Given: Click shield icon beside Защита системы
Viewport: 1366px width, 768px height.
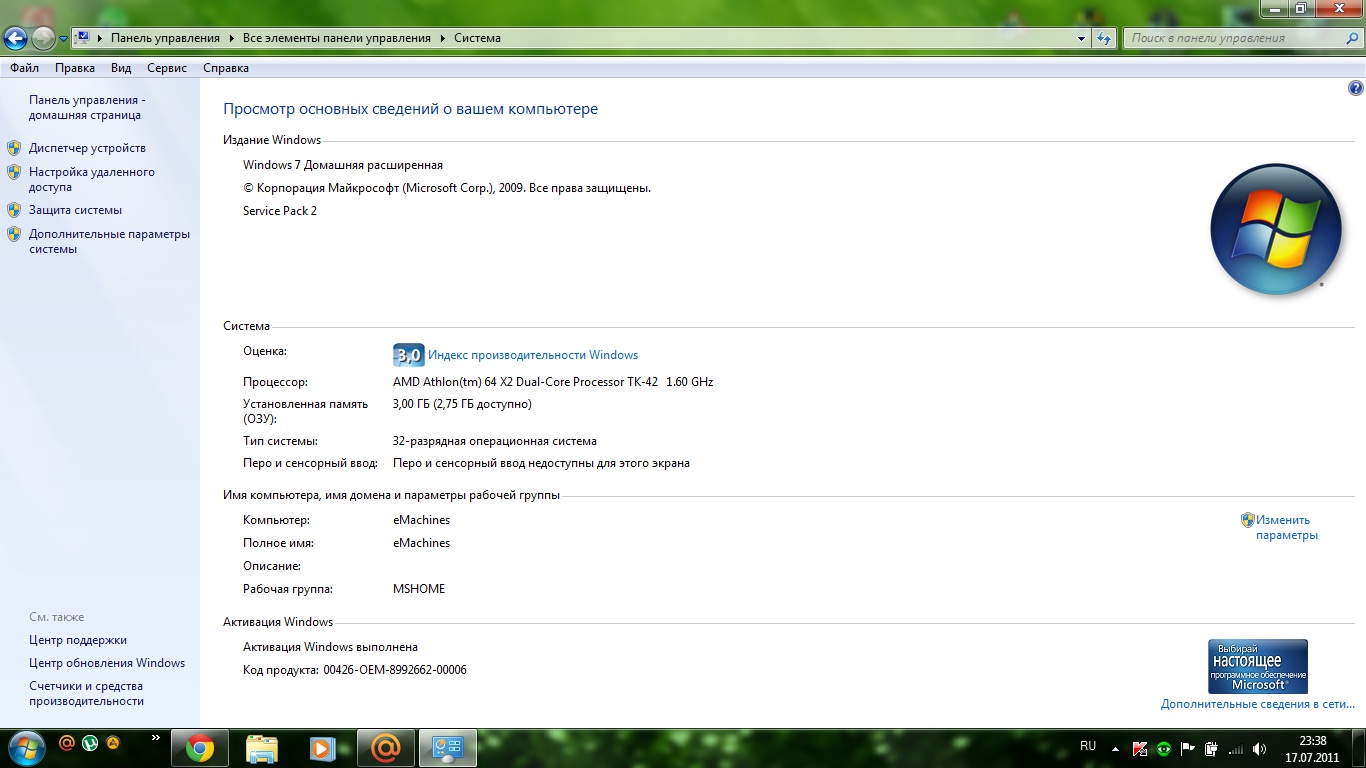Looking at the screenshot, I should (x=14, y=210).
